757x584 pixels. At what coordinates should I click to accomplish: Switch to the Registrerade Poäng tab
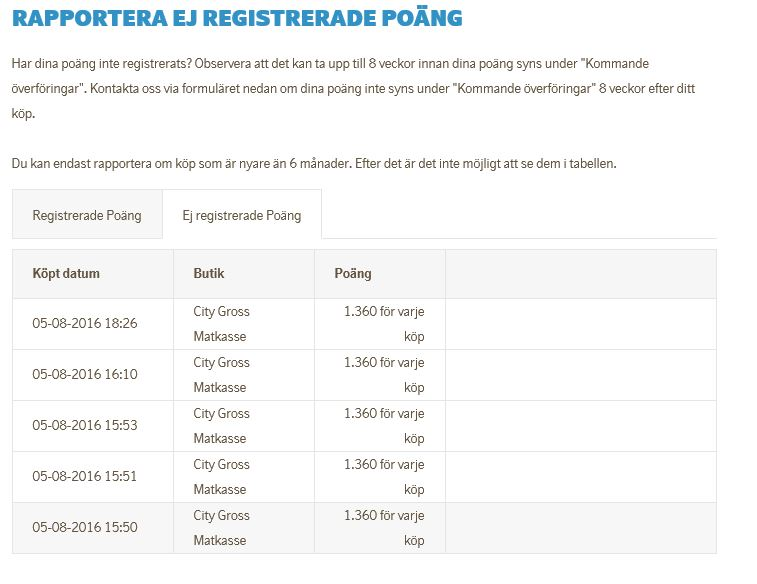(87, 215)
